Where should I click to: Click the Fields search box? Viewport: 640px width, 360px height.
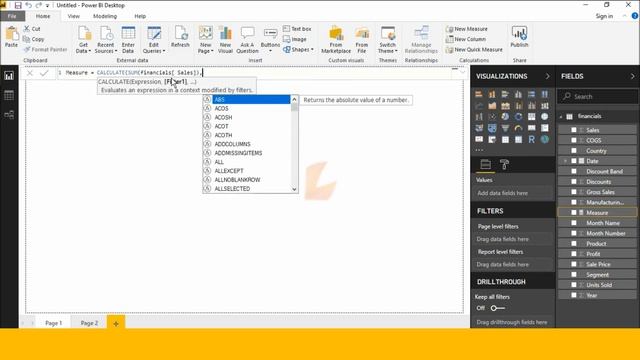click(597, 97)
